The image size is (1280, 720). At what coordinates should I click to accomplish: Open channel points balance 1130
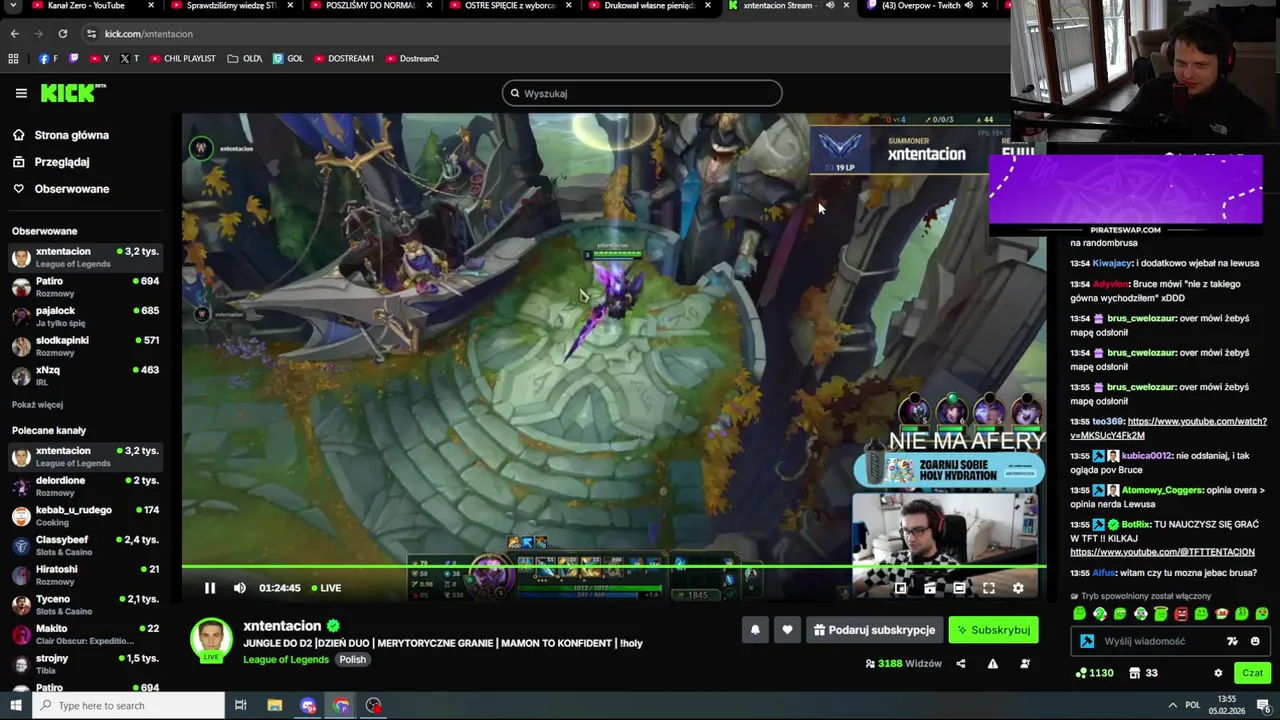click(1095, 673)
